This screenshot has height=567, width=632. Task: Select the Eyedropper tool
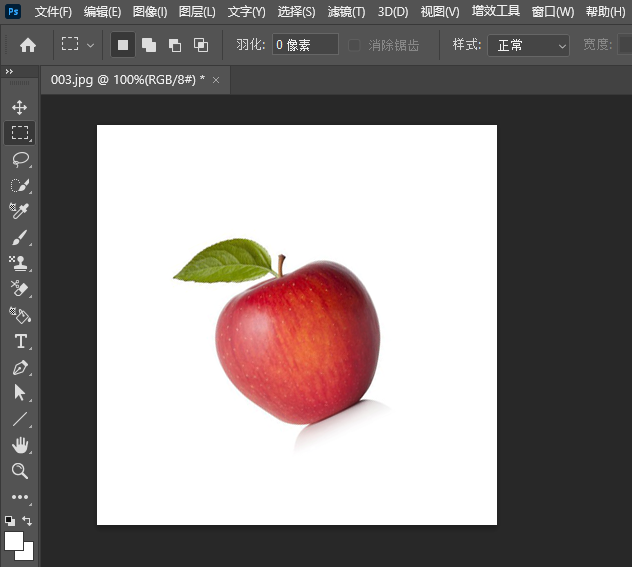click(x=19, y=211)
